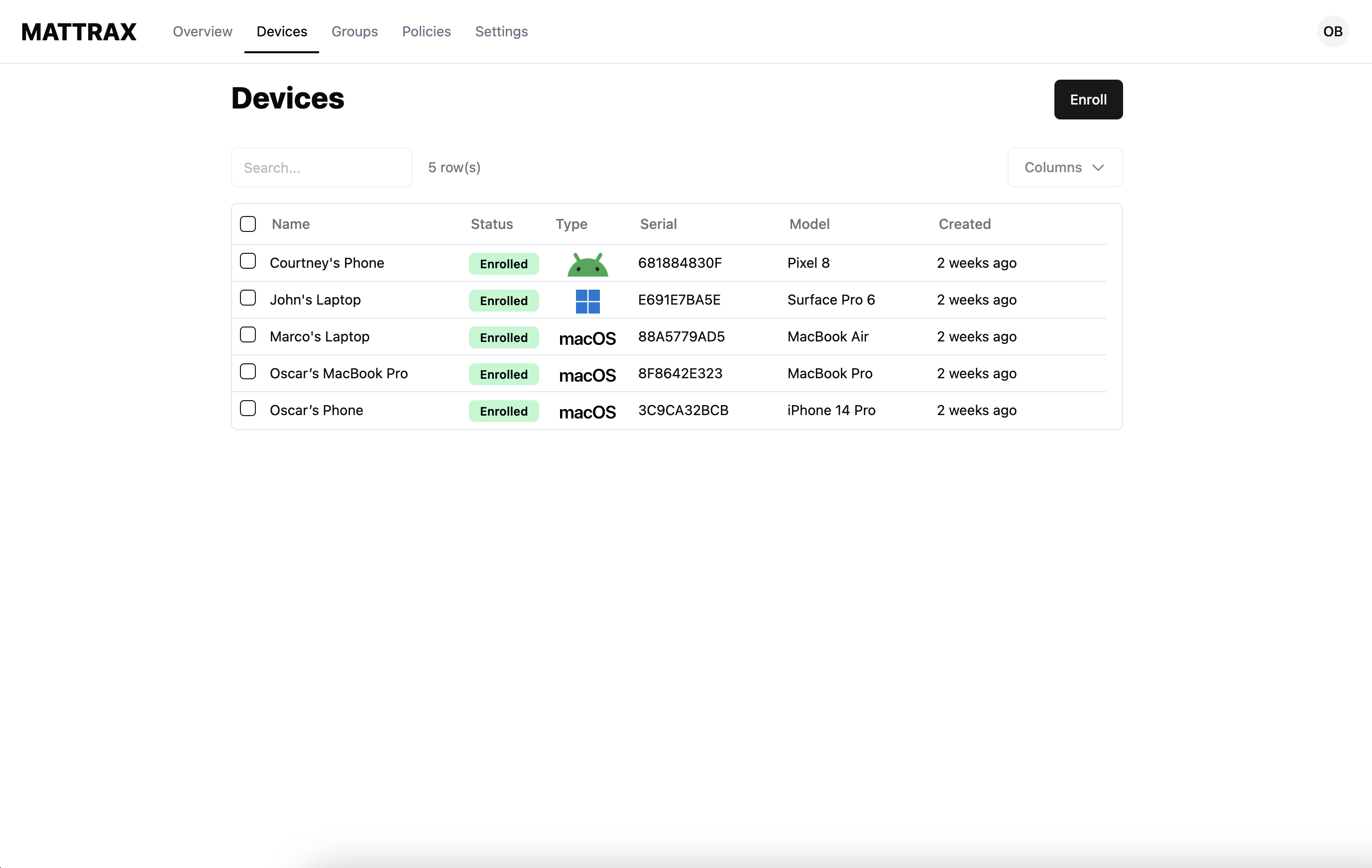Check the select-all checkbox in the table header
The image size is (1372, 868).
pos(248,224)
